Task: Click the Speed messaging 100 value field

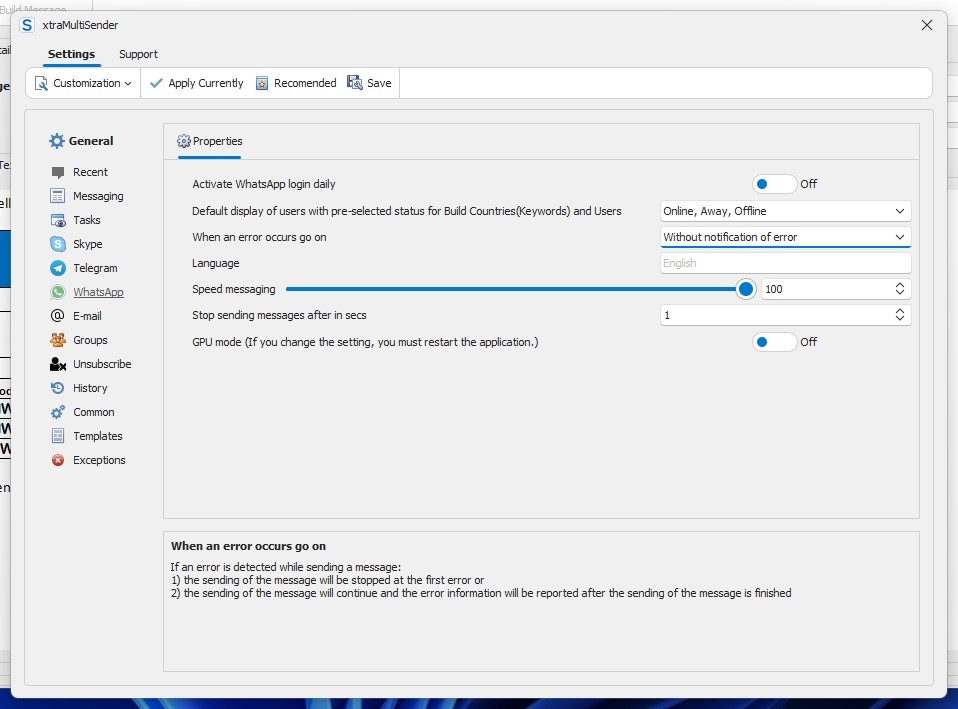Action: (x=828, y=289)
